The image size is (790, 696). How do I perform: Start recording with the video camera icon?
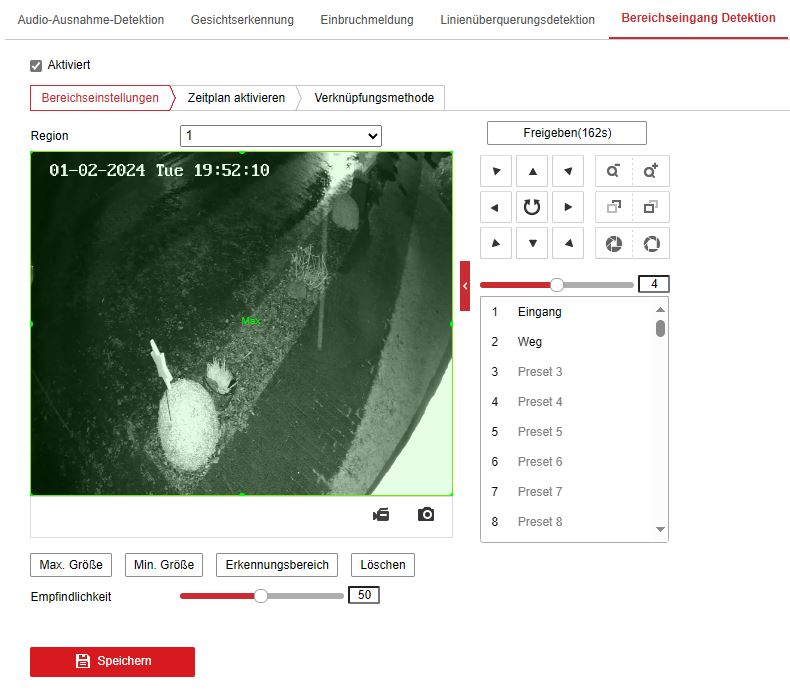[x=381, y=514]
